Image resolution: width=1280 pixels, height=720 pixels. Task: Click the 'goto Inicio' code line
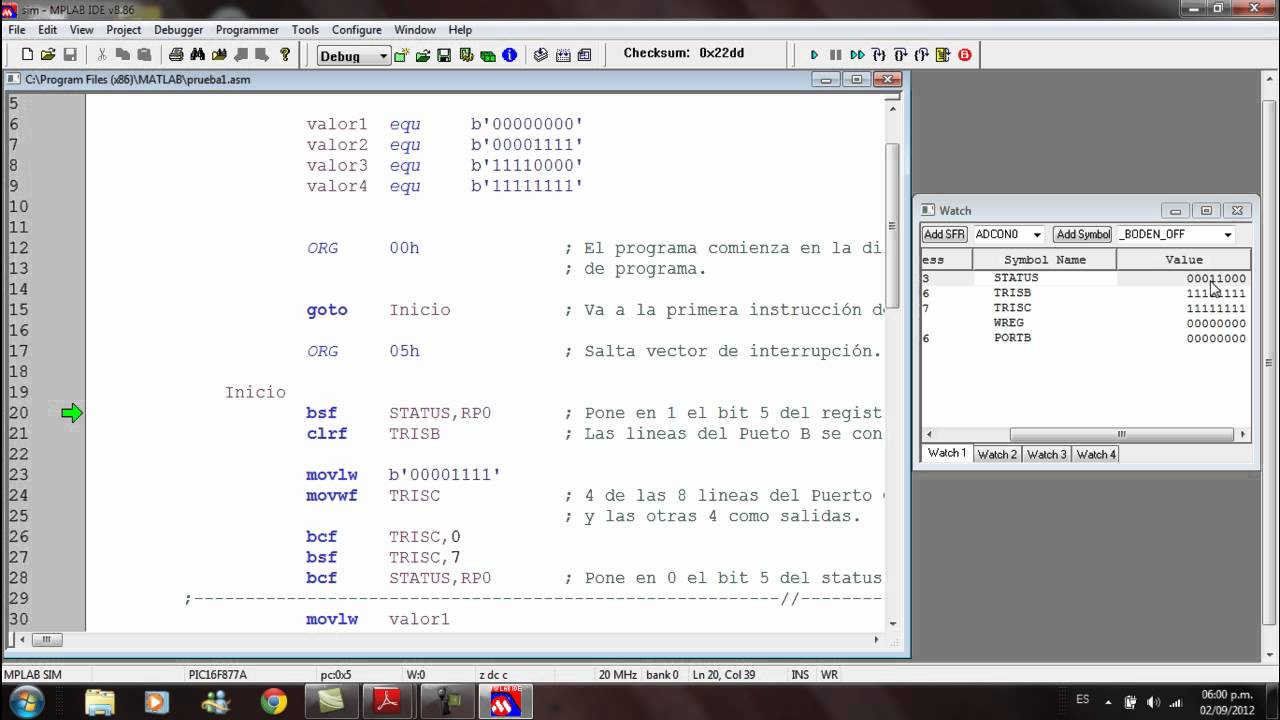(x=378, y=310)
